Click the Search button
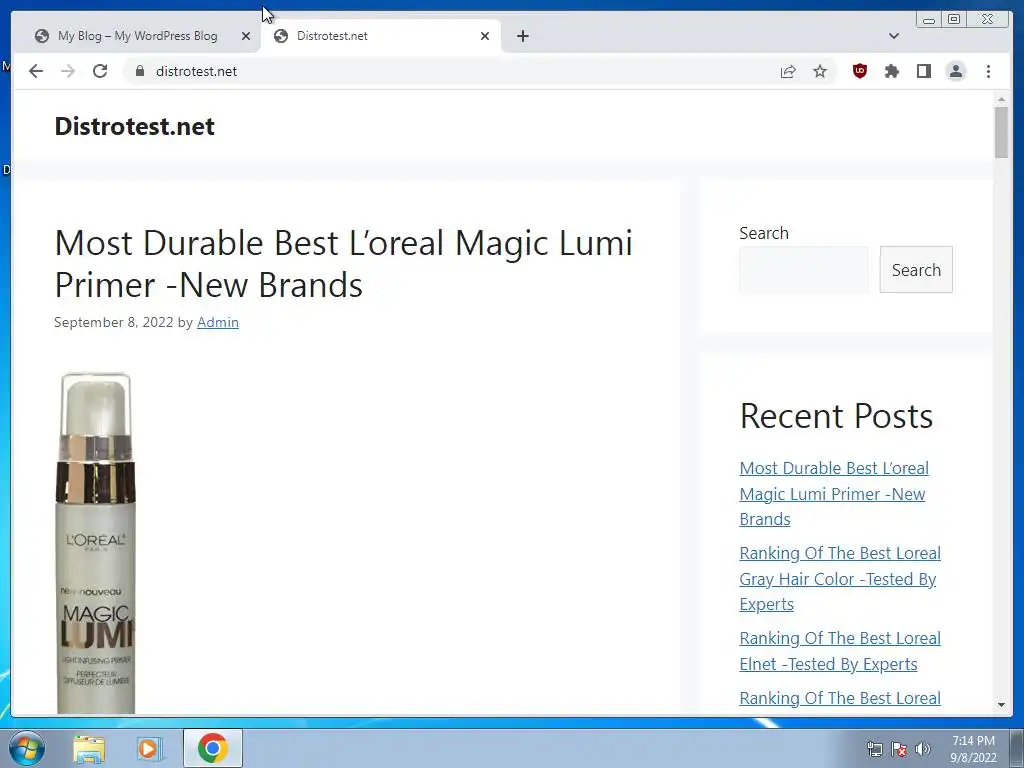The height and width of the screenshot is (768, 1024). [916, 270]
